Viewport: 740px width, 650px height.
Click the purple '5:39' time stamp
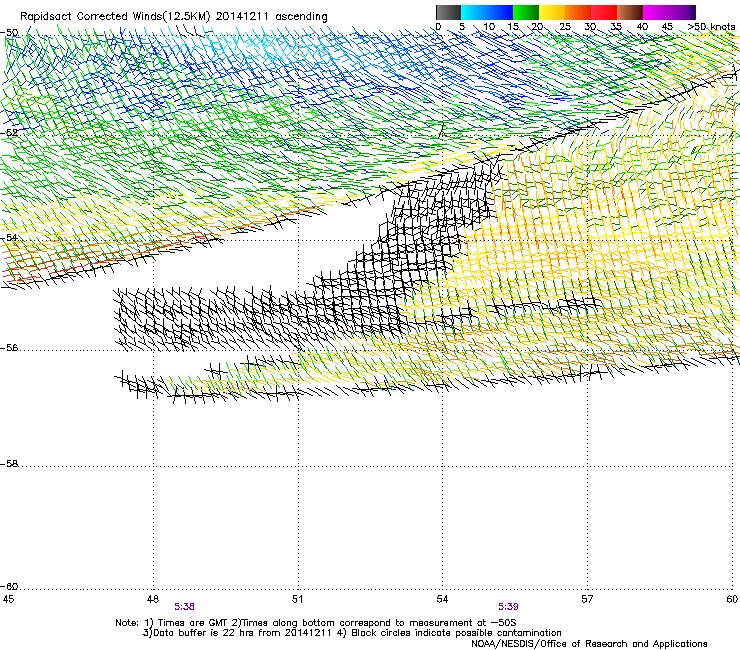point(508,607)
